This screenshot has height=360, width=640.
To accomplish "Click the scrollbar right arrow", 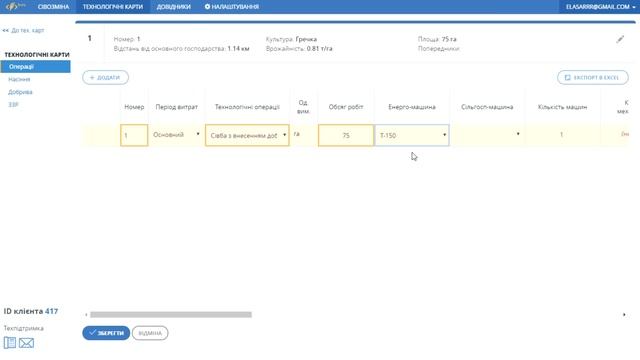I will (x=624, y=314).
